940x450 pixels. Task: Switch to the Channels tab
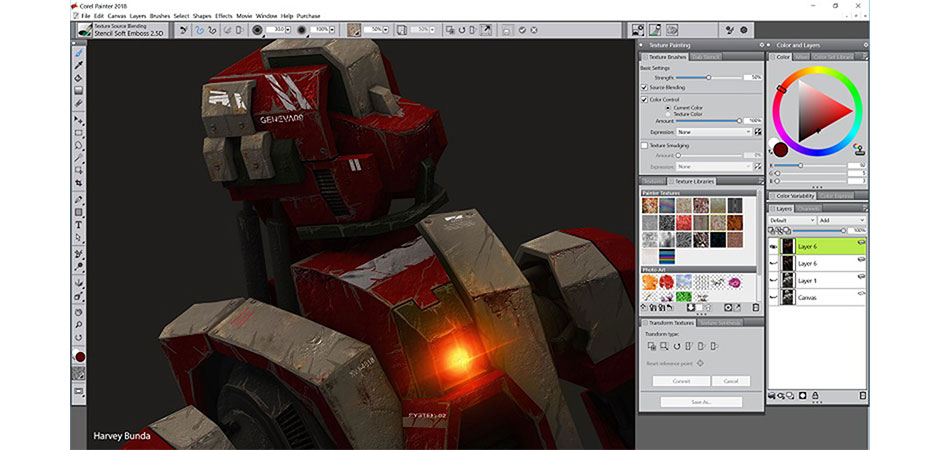pos(809,209)
